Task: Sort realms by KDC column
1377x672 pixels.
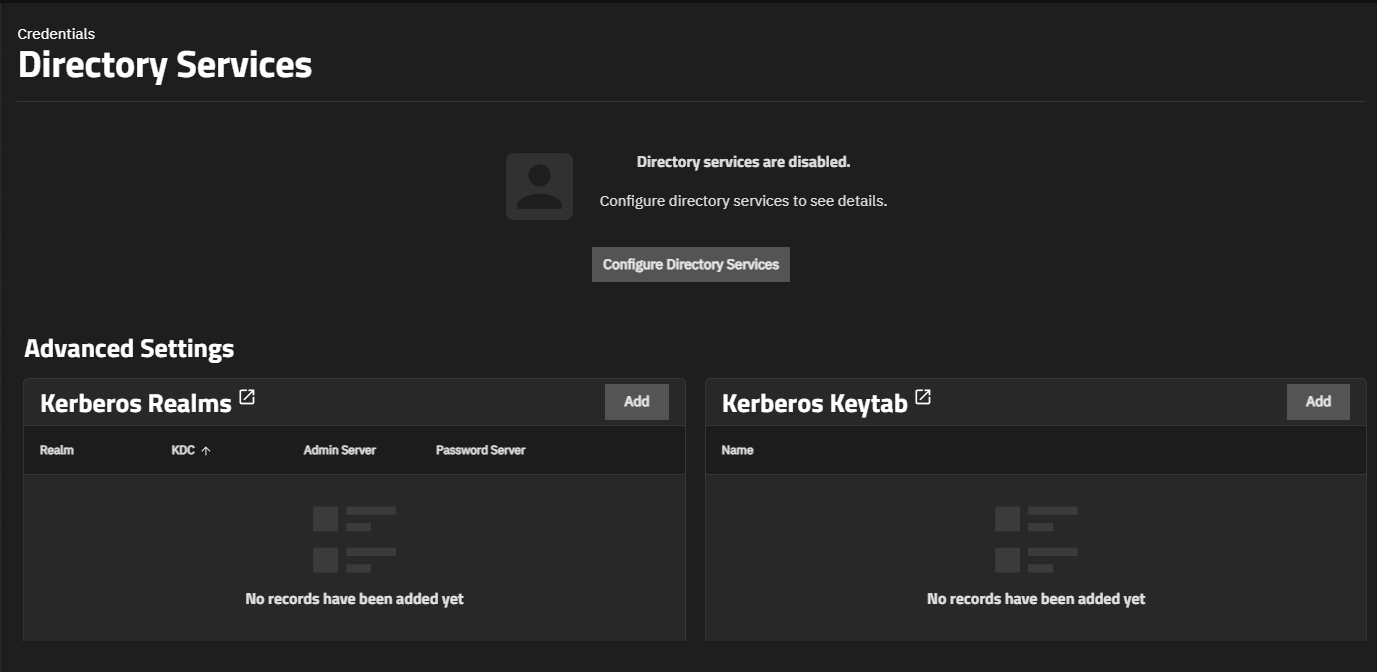Action: coord(191,450)
